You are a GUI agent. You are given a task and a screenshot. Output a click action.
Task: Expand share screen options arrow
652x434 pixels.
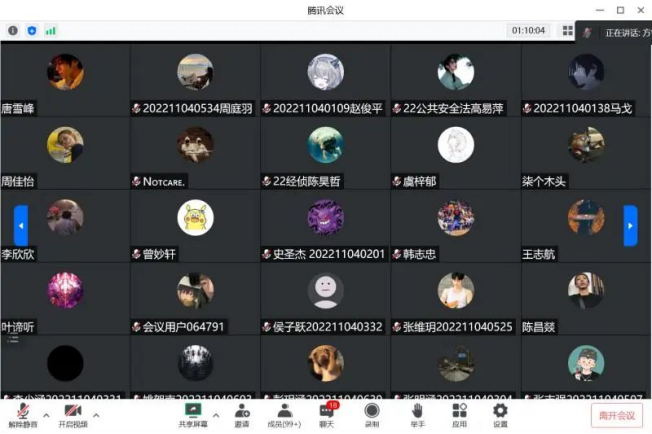click(216, 415)
